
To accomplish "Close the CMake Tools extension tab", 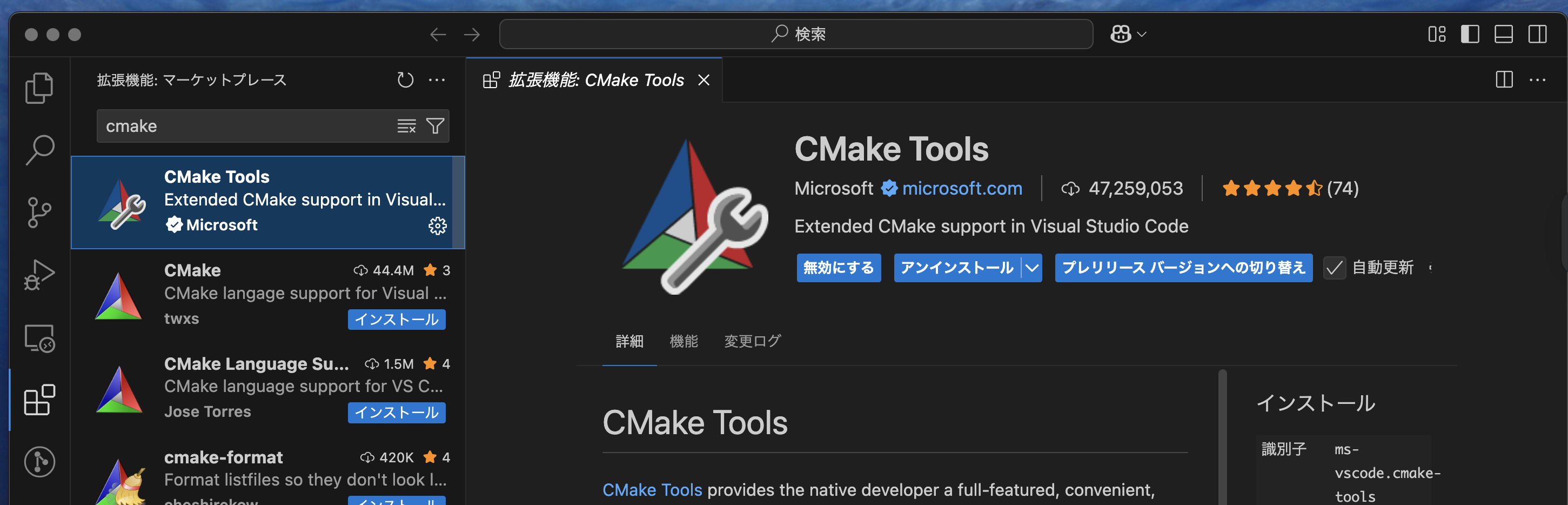I will click(x=703, y=81).
